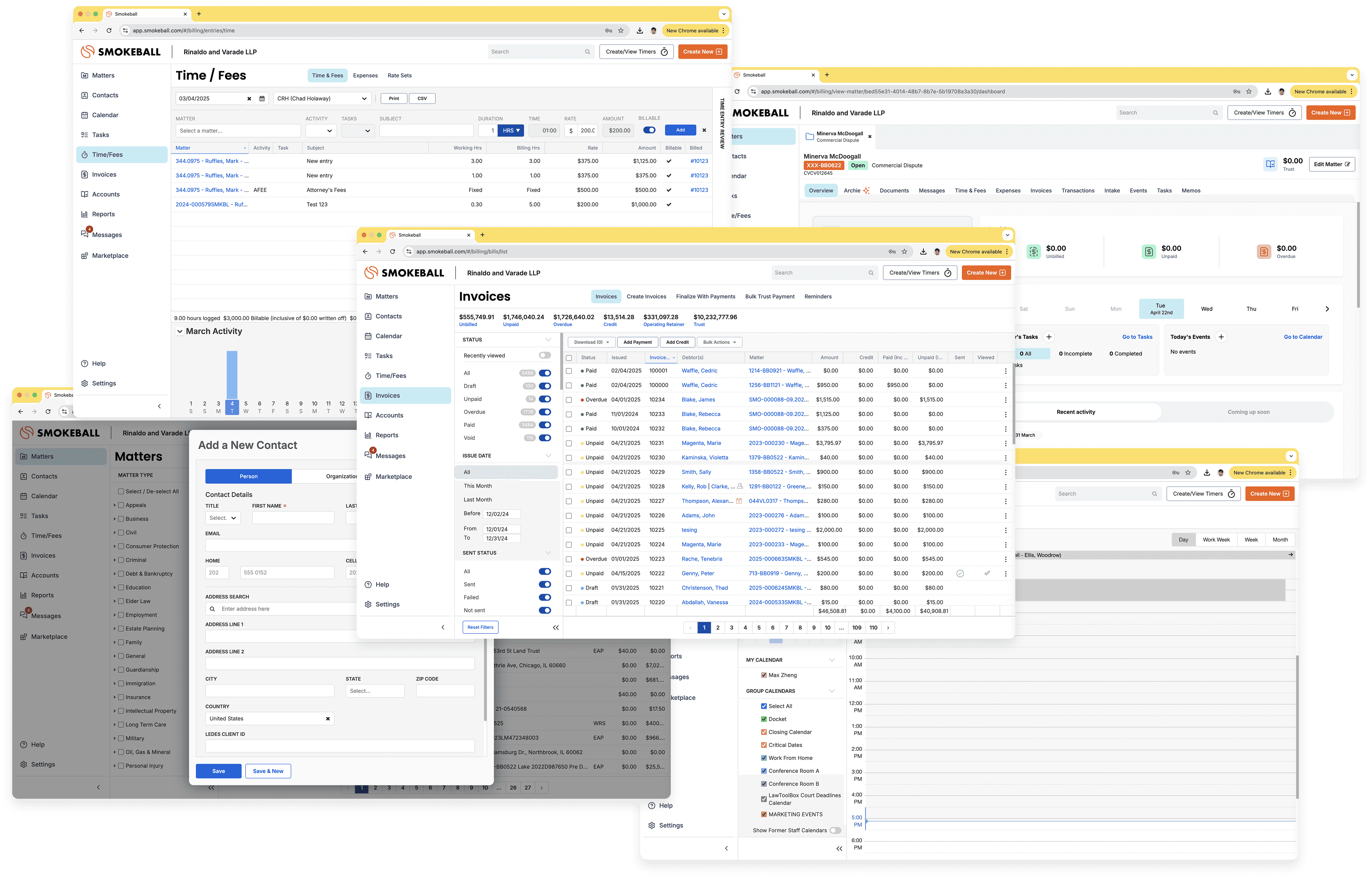Collapse the GROUP CALENDARS section
Viewport: 1372px width, 878px height.
(832, 691)
